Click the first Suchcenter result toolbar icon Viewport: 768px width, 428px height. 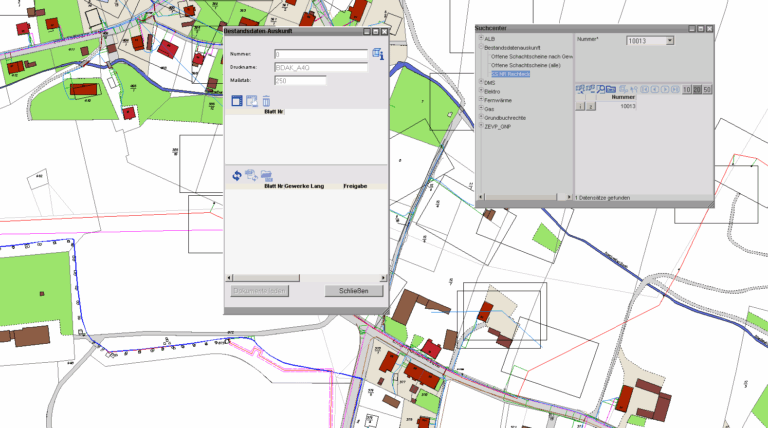point(580,89)
